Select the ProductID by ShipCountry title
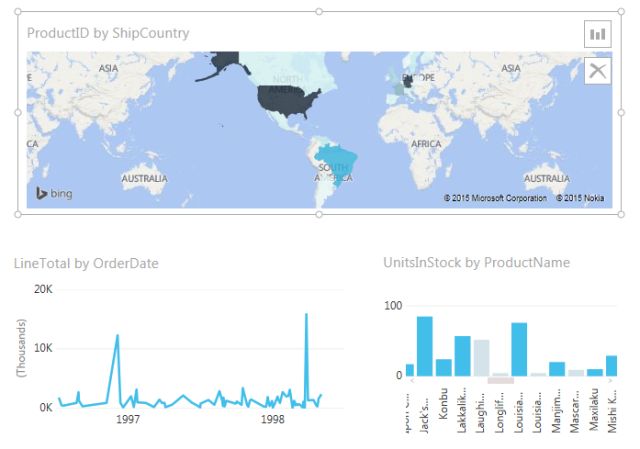 [108, 34]
